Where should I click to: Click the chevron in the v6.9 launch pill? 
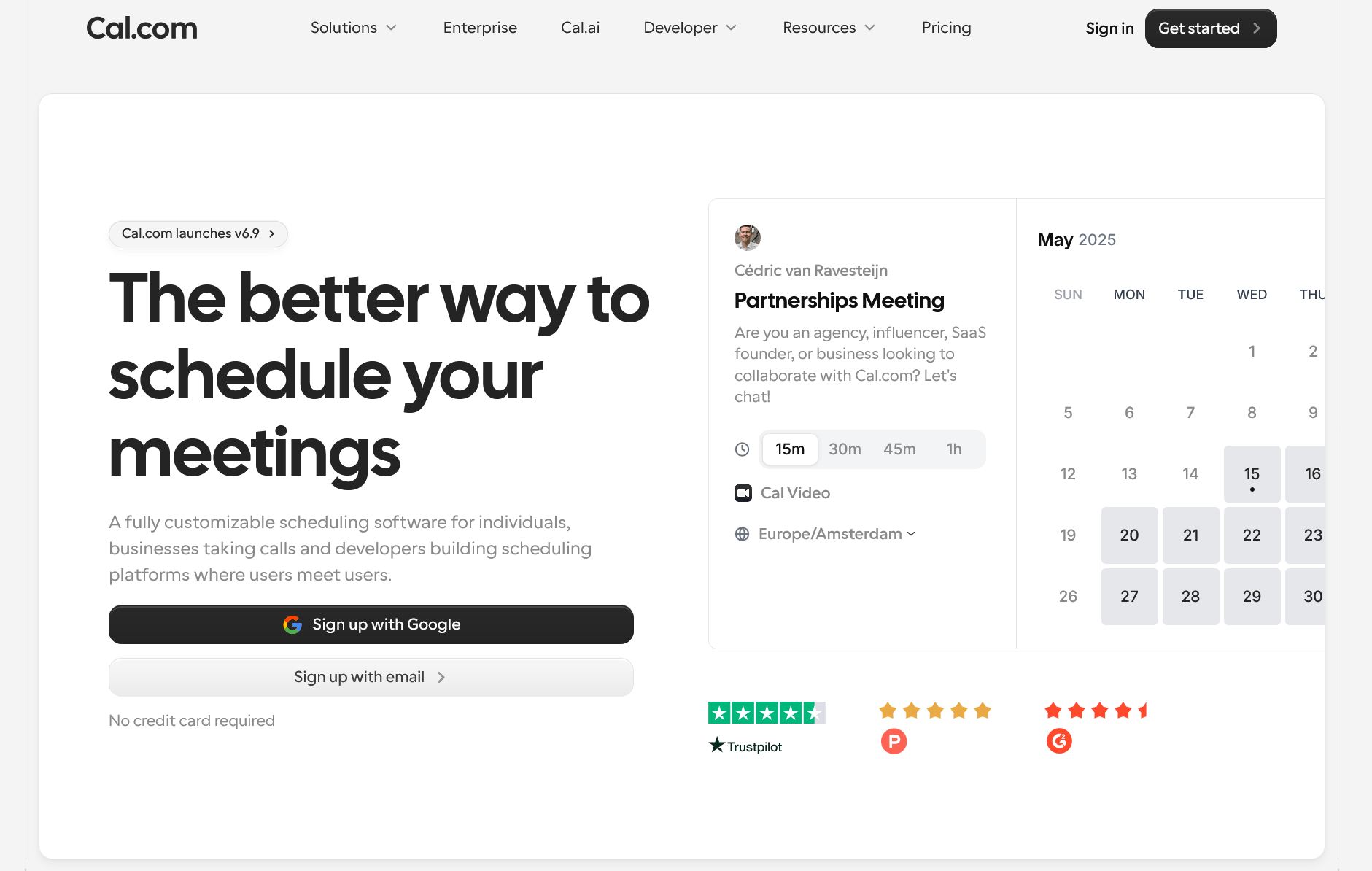pyautogui.click(x=271, y=234)
